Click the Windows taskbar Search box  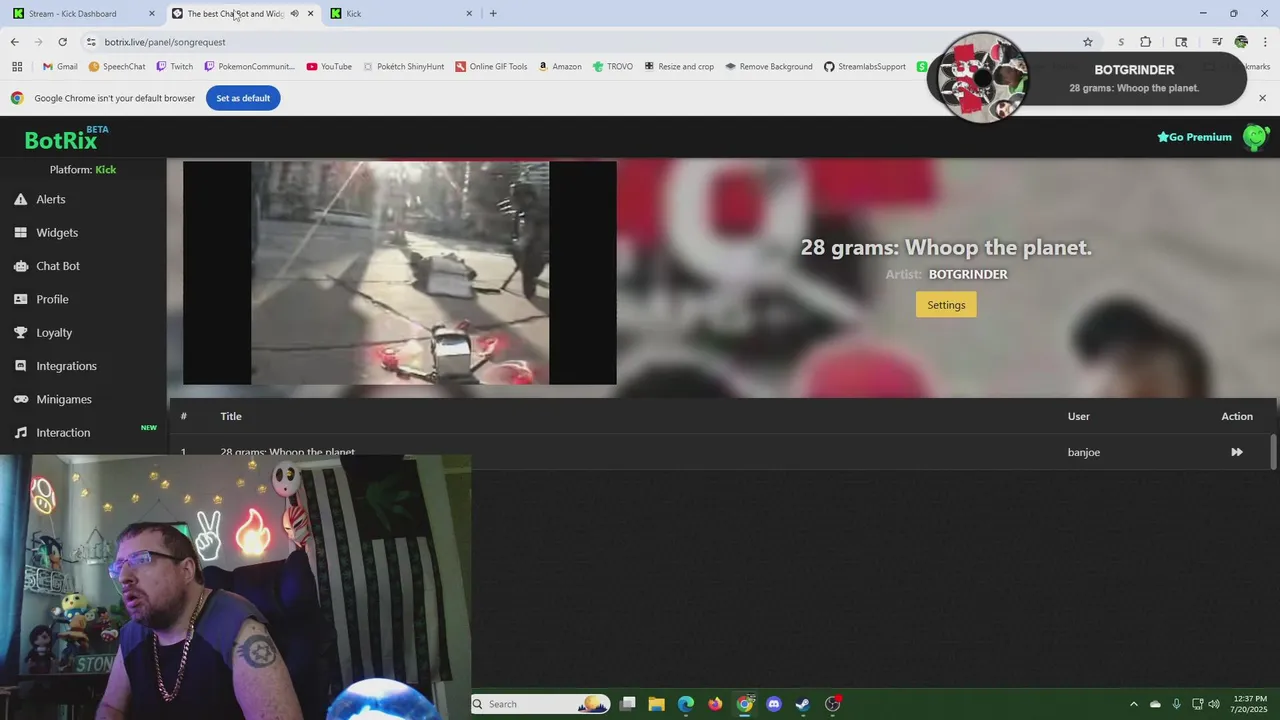pos(541,704)
